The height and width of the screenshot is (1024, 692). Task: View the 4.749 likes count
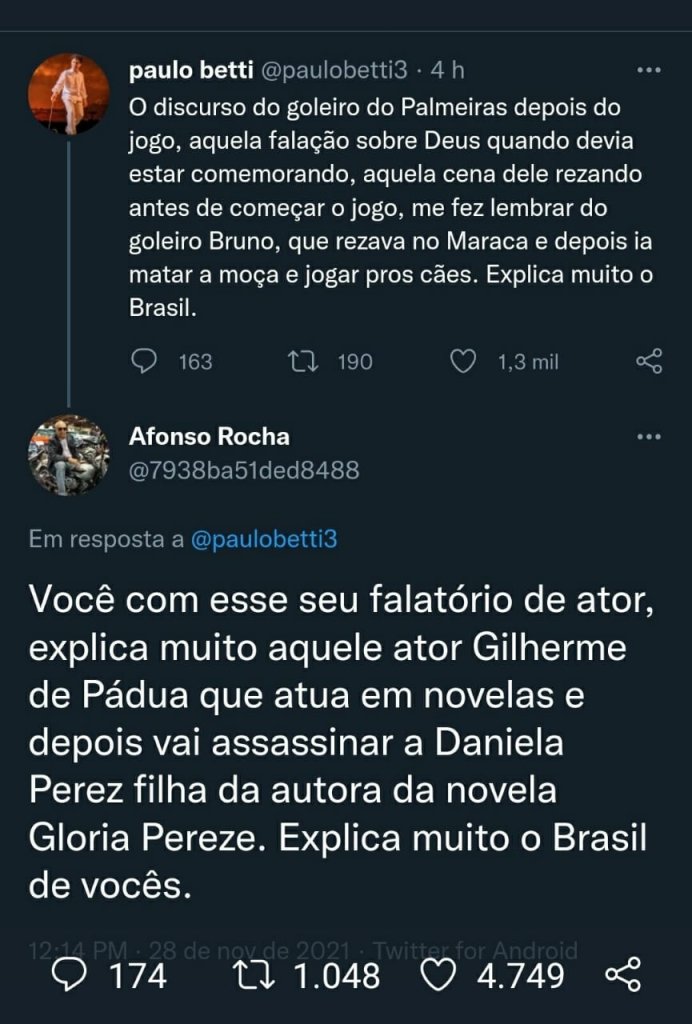pyautogui.click(x=520, y=975)
